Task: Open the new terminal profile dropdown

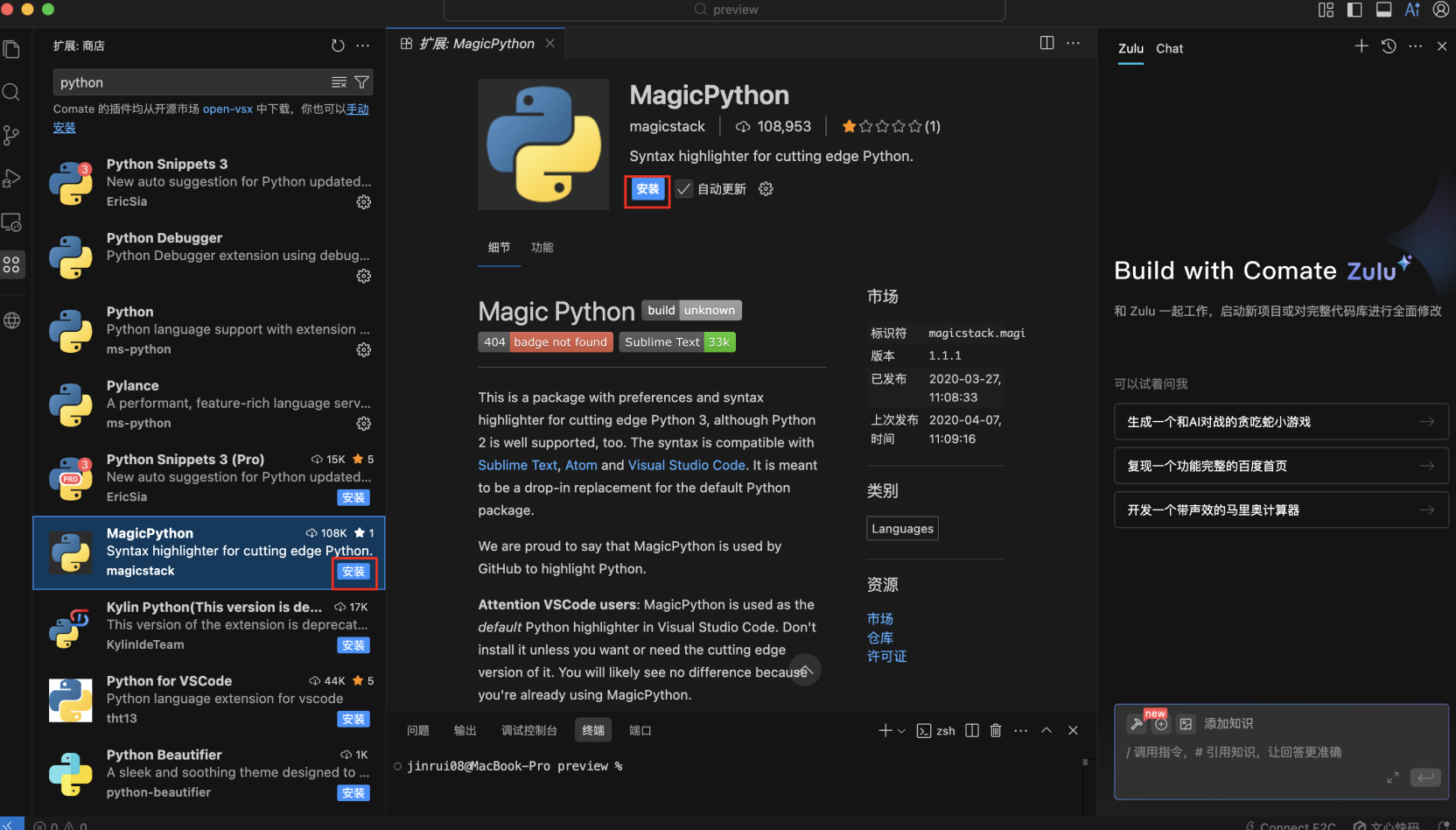Action: (902, 730)
